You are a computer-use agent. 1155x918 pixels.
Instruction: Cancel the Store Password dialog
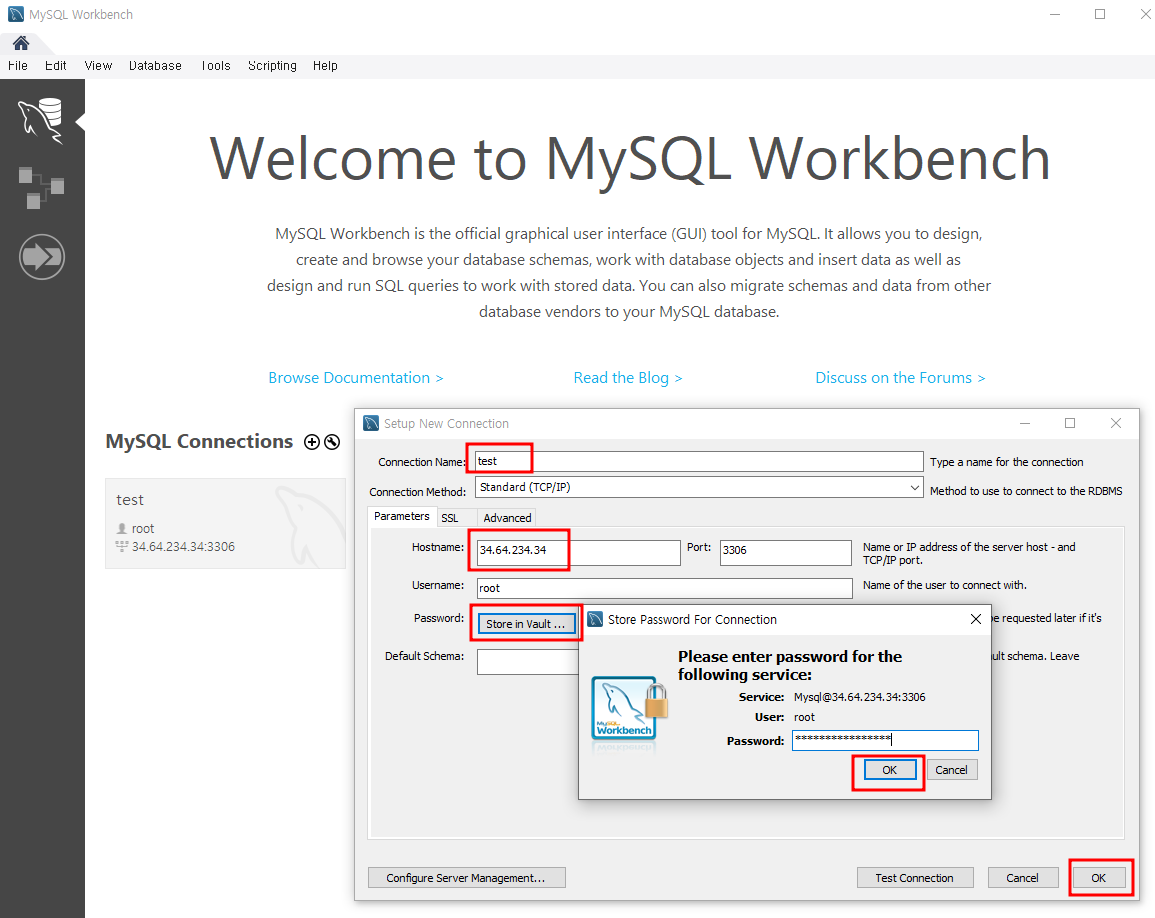click(x=951, y=770)
